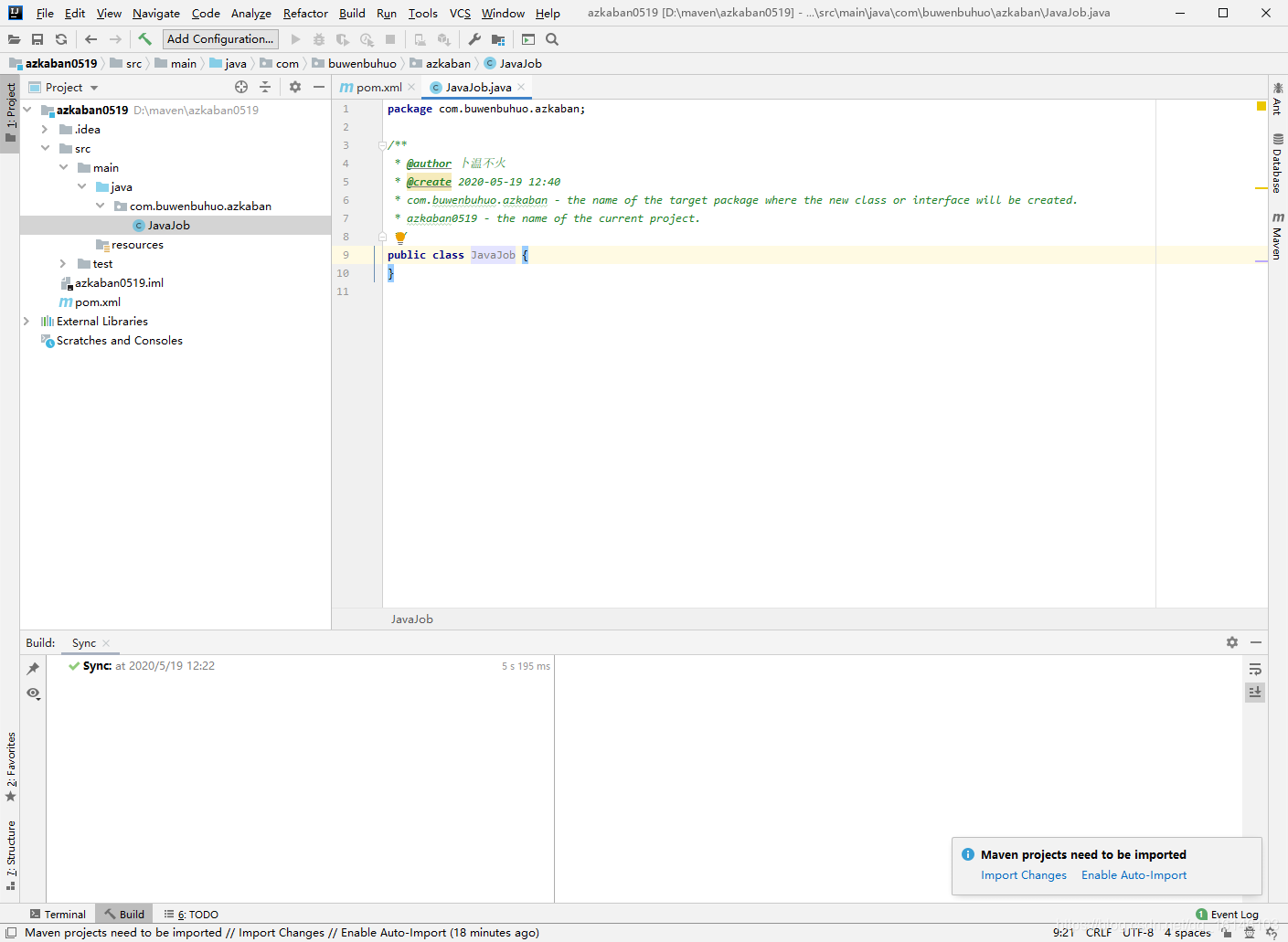Click the CRLF line separator indicator
Viewport: 1288px width, 942px height.
[1099, 933]
